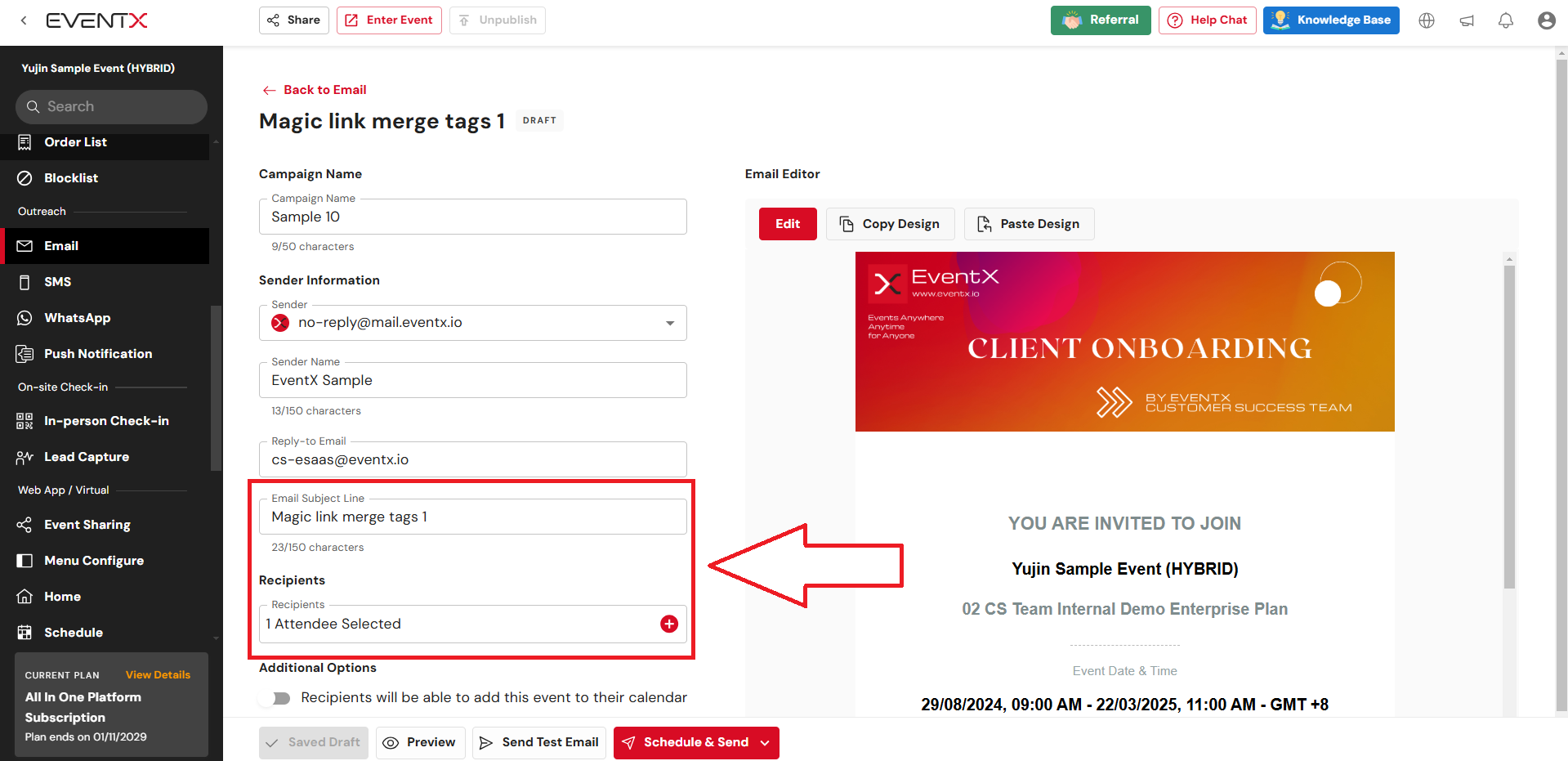Open Schedule in the sidebar
The height and width of the screenshot is (761, 1568).
click(x=106, y=633)
